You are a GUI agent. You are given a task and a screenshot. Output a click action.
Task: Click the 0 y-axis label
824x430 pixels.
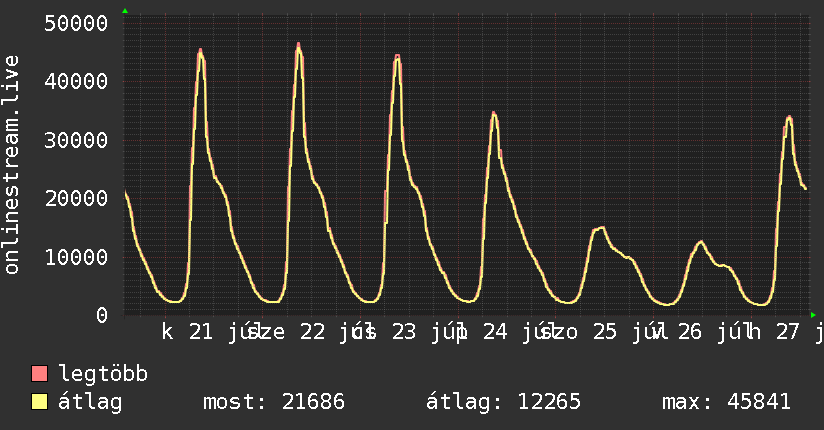point(102,315)
